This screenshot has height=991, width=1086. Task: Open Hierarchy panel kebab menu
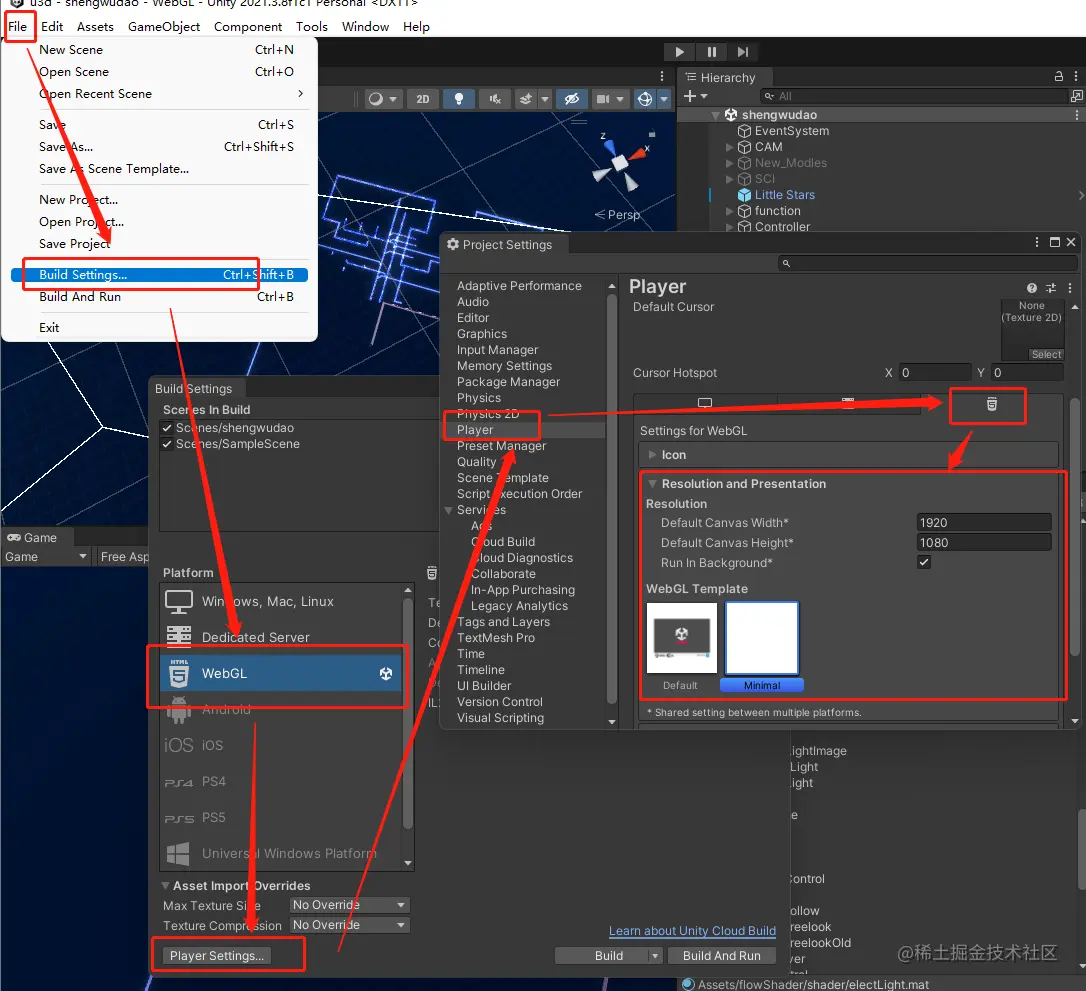[1076, 76]
